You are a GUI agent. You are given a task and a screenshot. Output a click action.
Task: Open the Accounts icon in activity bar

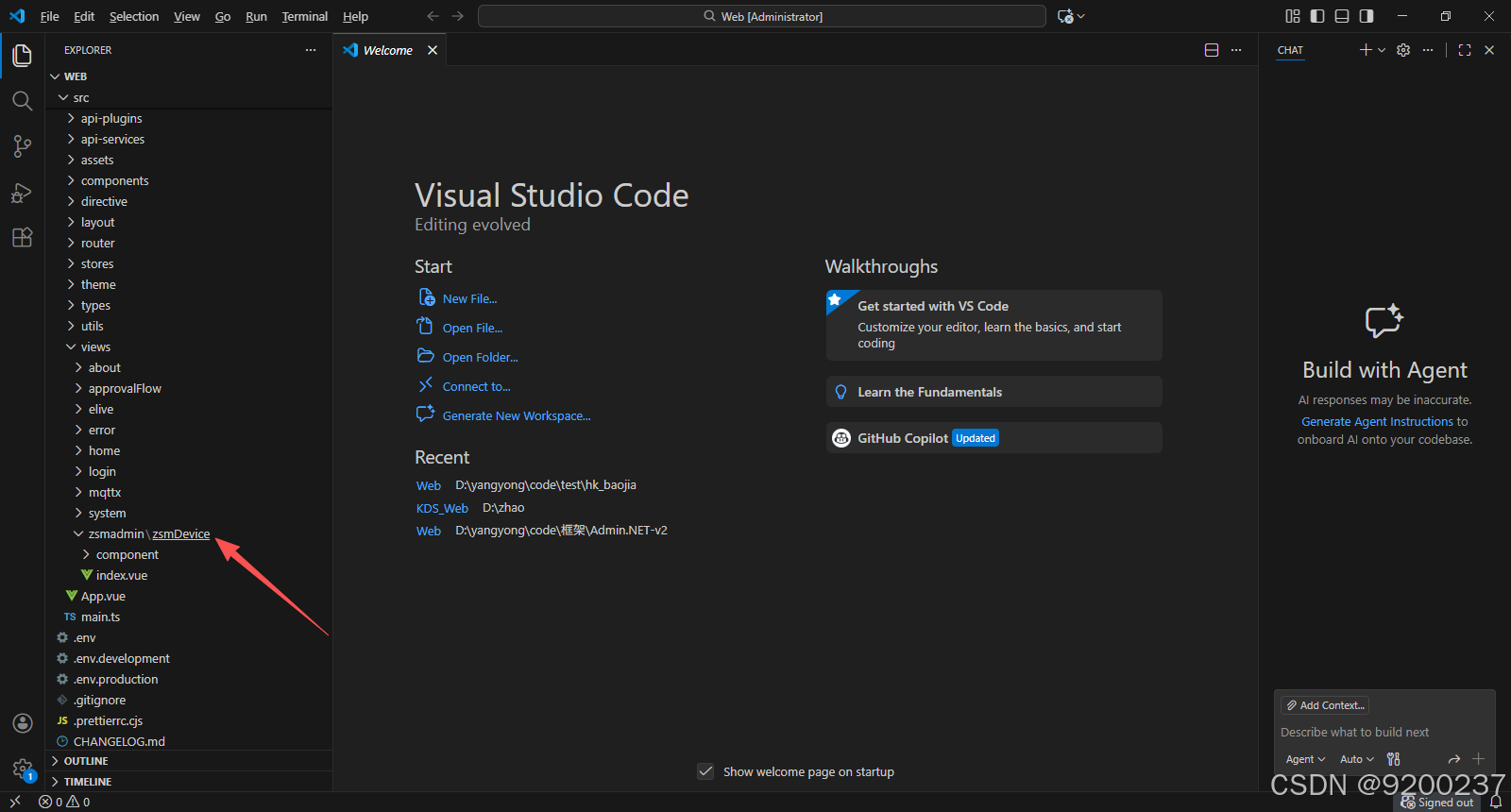pos(23,723)
